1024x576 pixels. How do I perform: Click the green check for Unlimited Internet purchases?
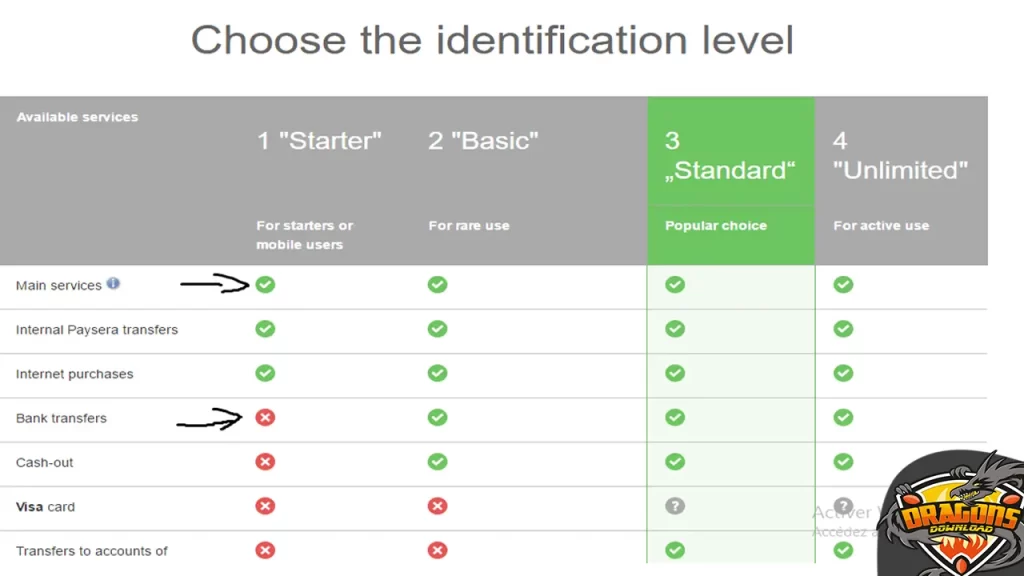843,373
